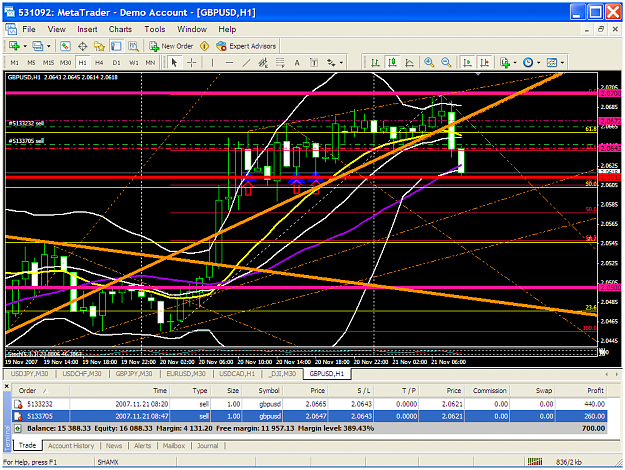
Task: Expand the Profiles dropdown arrow
Action: tap(49, 46)
